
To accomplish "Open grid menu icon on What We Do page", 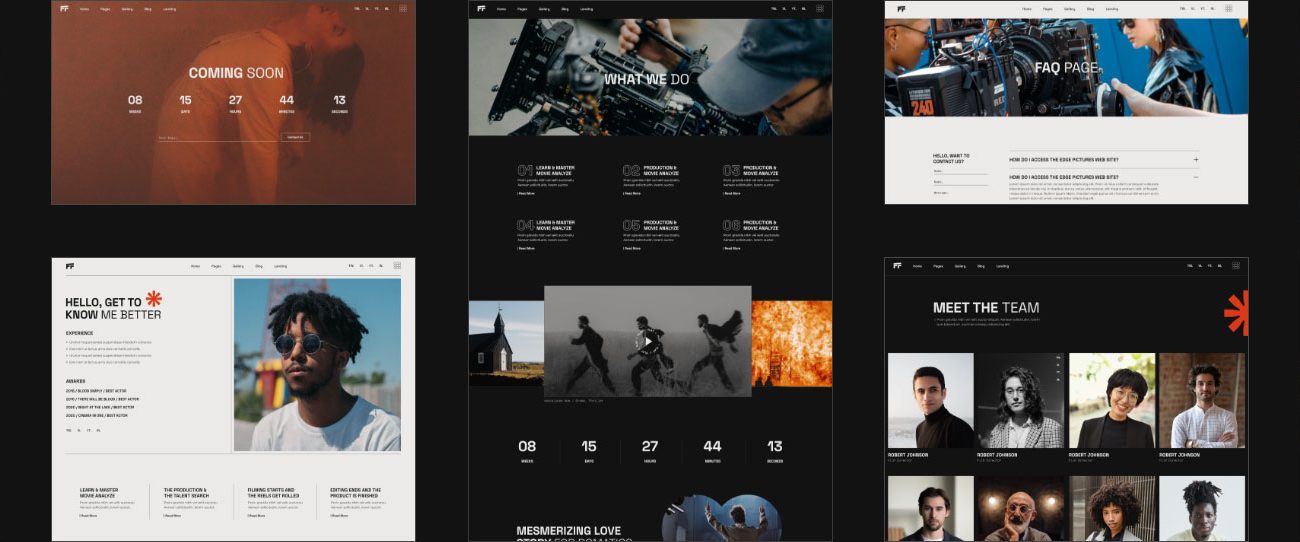I will click(x=820, y=8).
